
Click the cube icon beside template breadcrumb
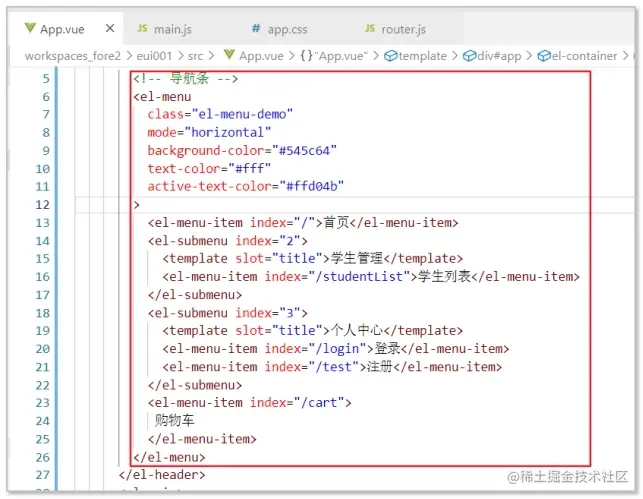coord(391,55)
